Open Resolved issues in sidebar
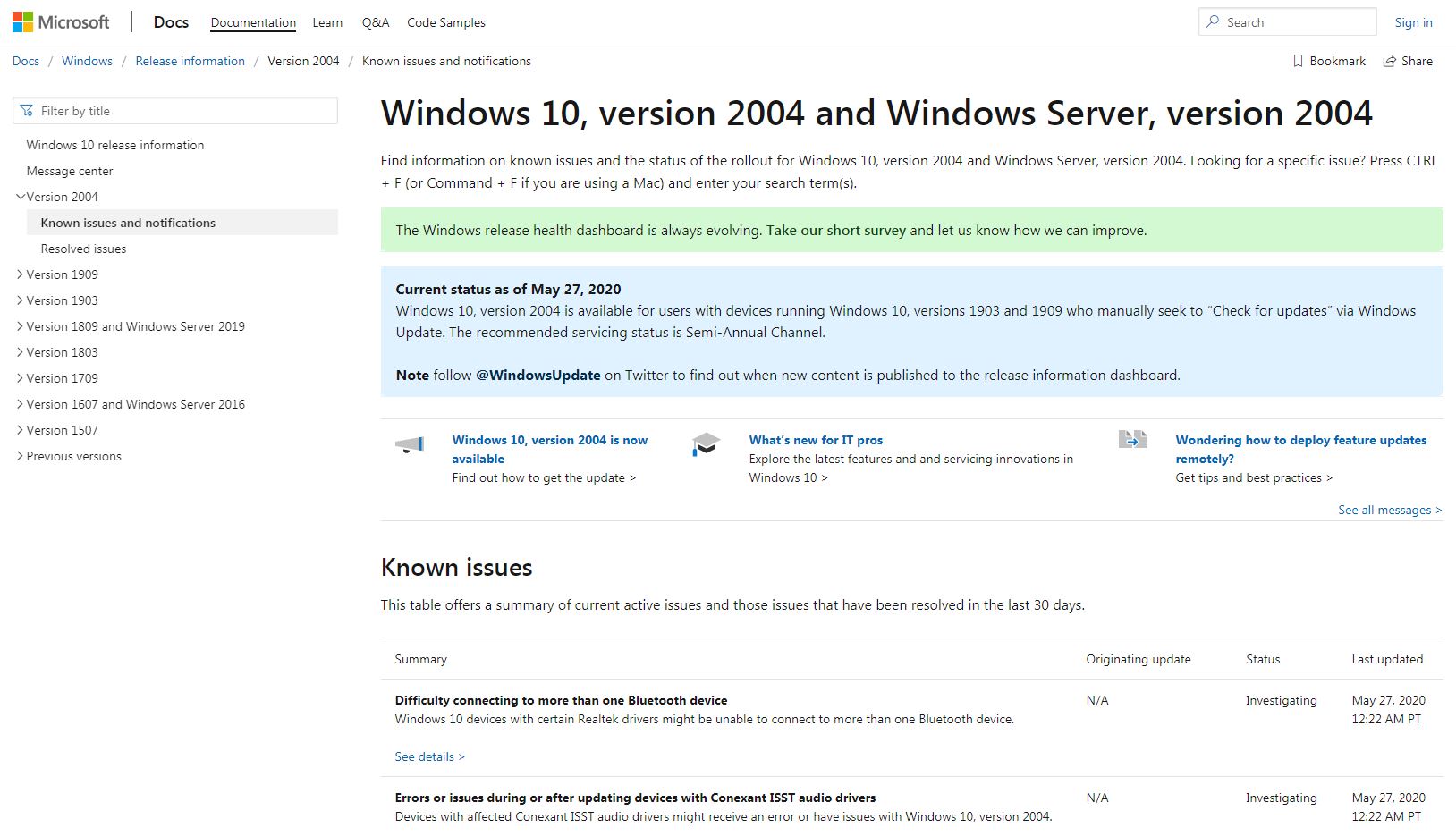 pos(83,249)
